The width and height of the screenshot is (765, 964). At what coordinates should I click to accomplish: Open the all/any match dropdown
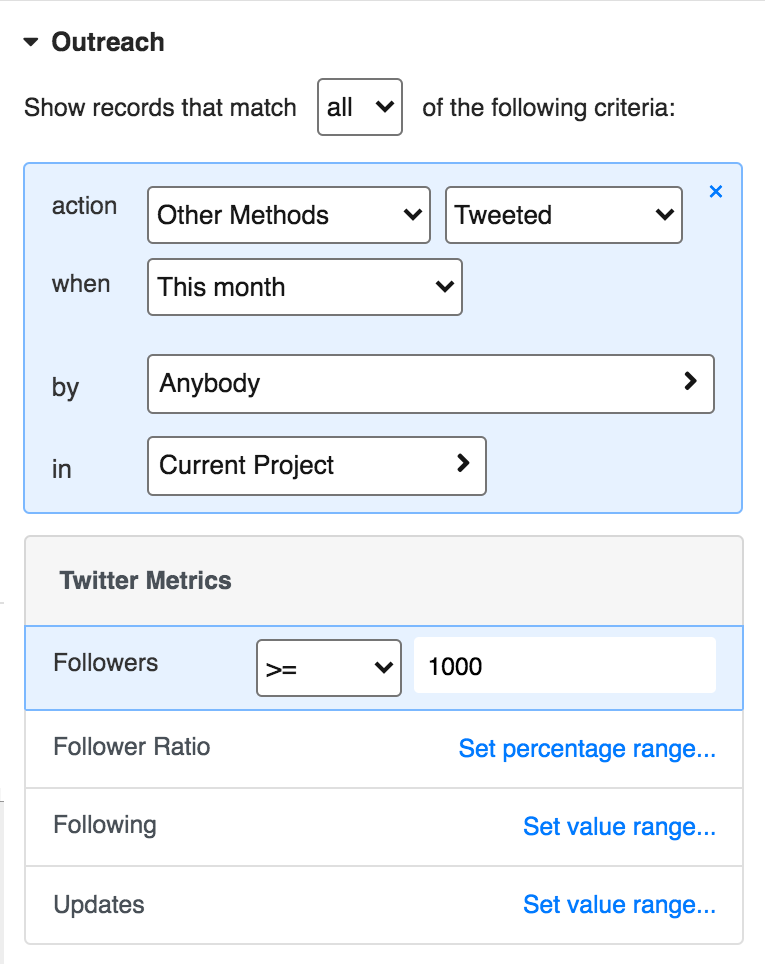[x=359, y=107]
